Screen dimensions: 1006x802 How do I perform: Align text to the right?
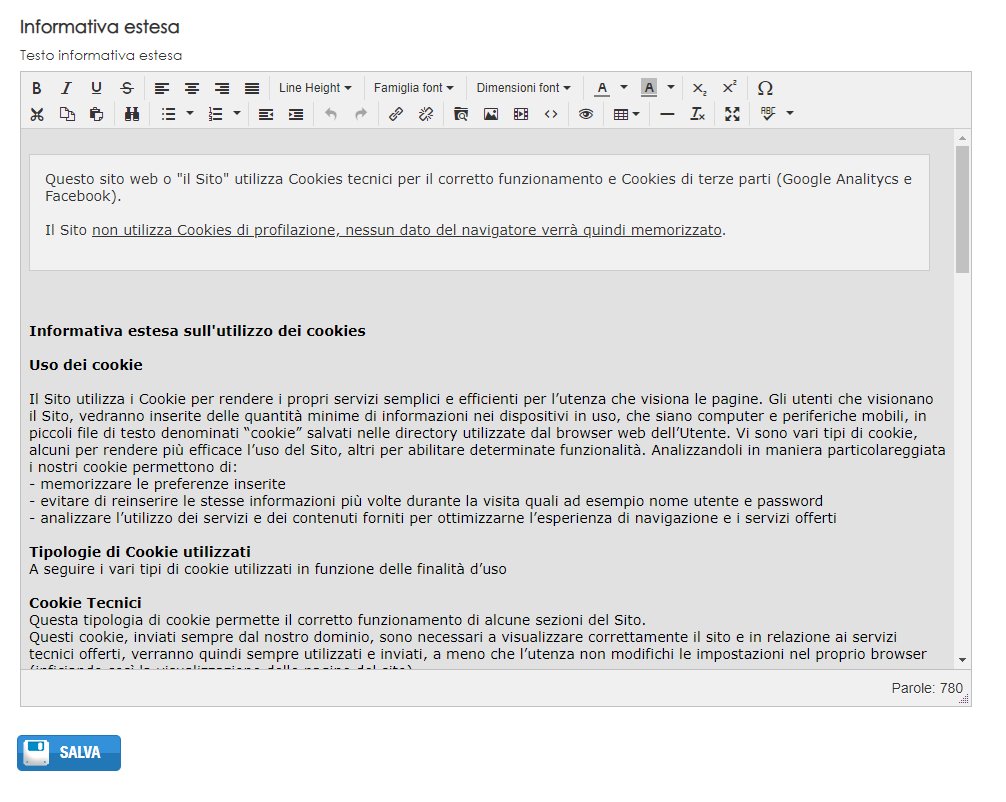pyautogui.click(x=222, y=88)
